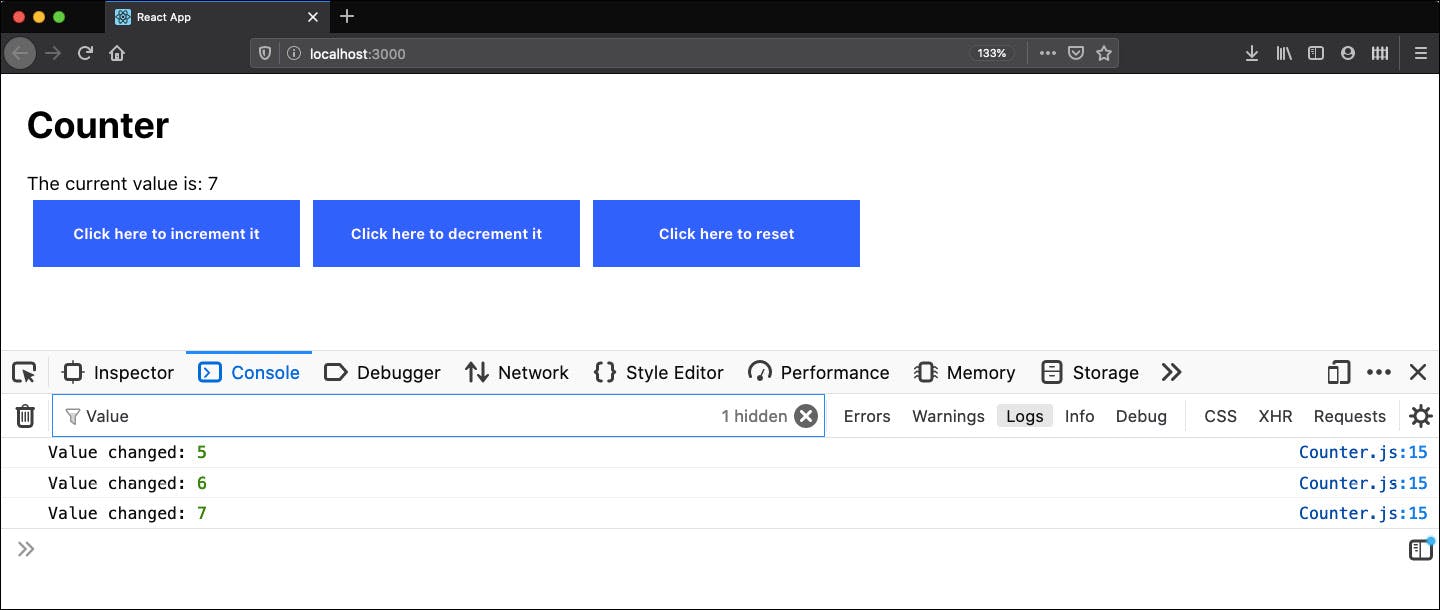This screenshot has height=610, width=1440.
Task: Open the DevTools settings gear
Action: (1421, 416)
